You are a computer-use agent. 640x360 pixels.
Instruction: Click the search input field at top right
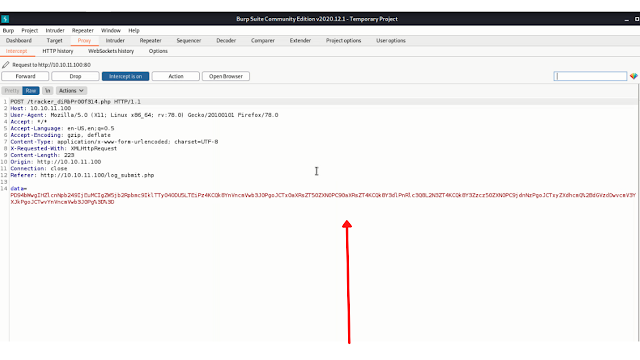coord(590,76)
